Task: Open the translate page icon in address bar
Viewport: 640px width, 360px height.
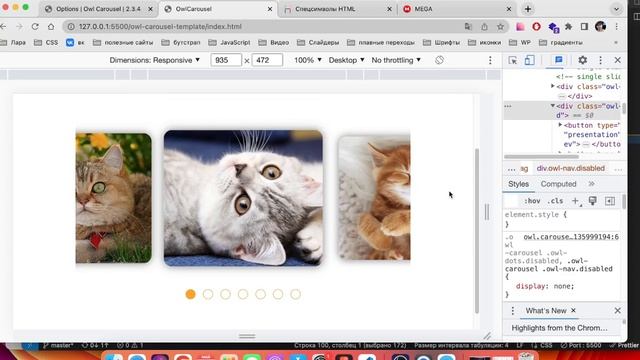Action: pyautogui.click(x=468, y=27)
